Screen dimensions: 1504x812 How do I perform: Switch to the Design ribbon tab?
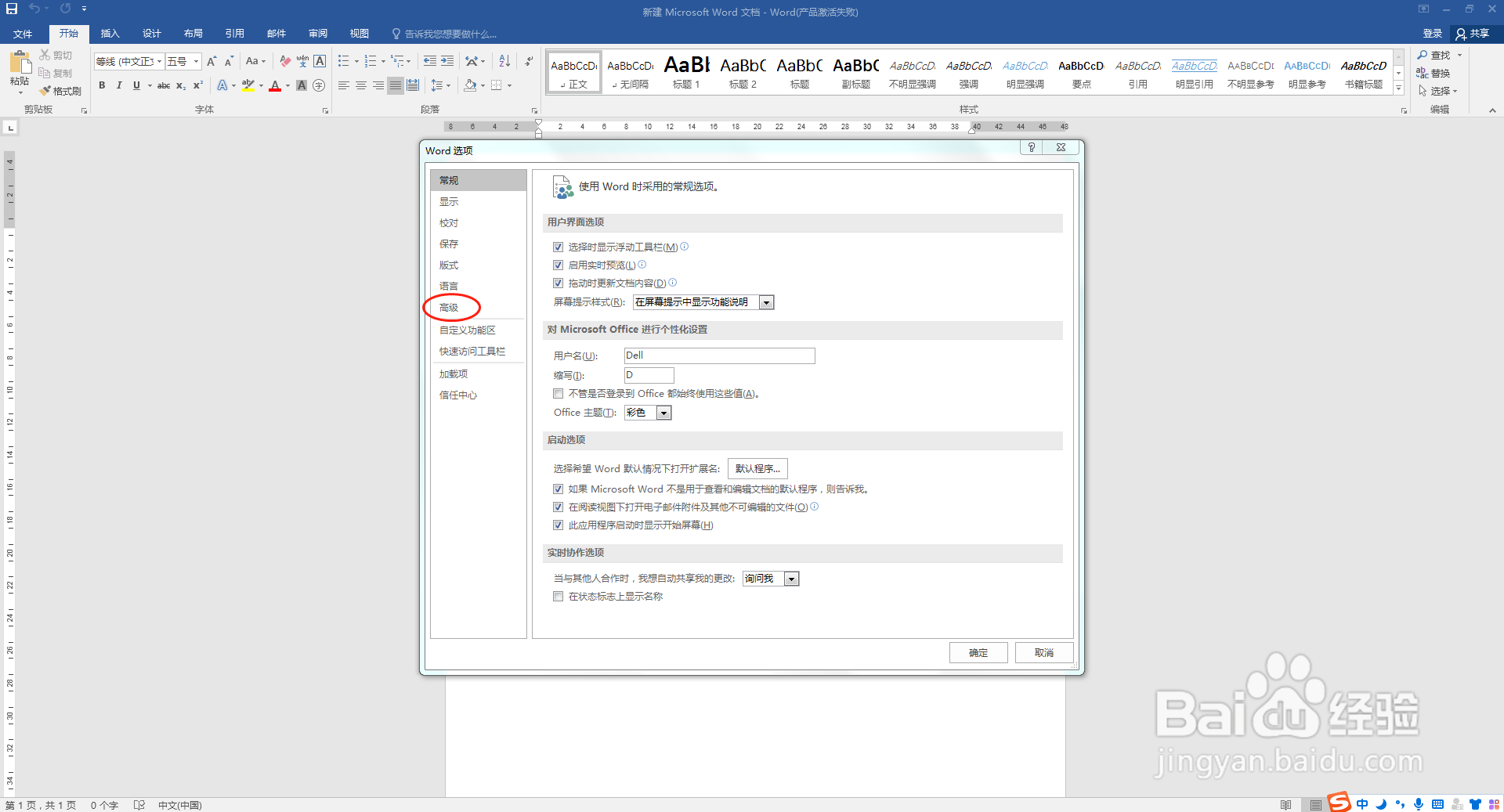[x=151, y=34]
